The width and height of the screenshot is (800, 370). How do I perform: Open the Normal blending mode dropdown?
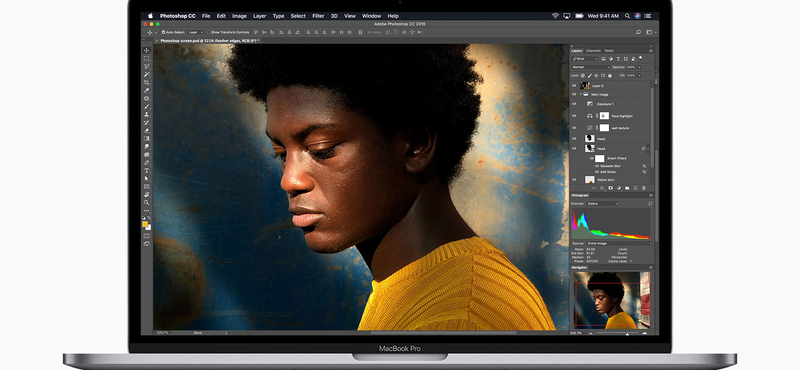[591, 67]
